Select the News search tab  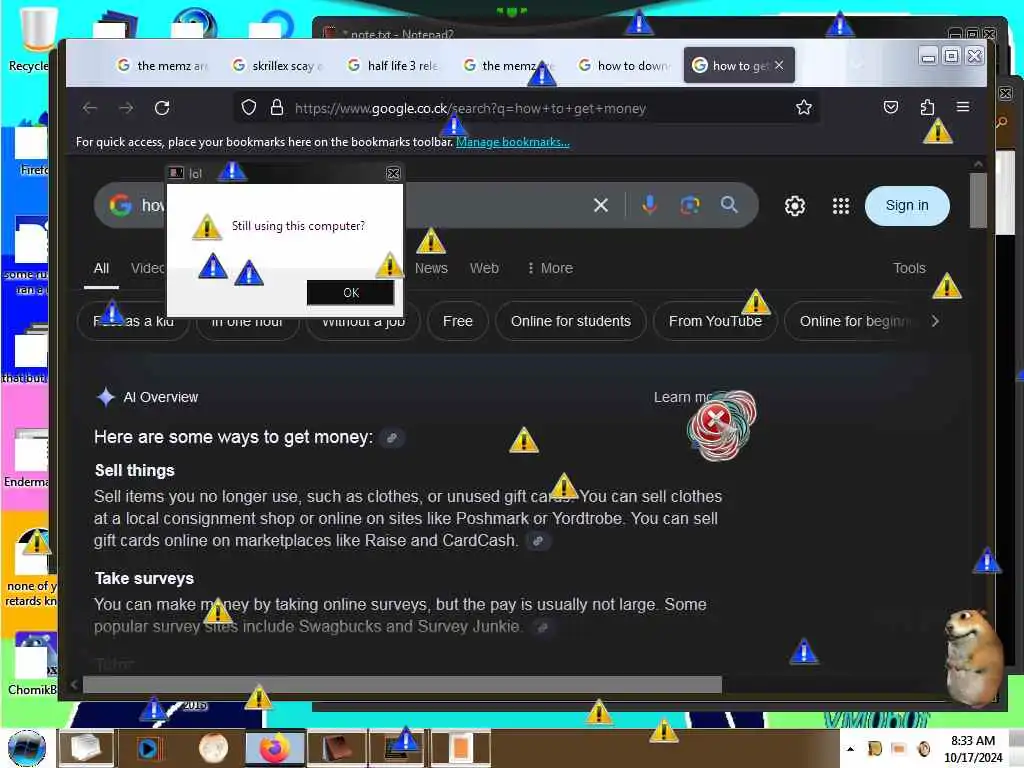432,268
